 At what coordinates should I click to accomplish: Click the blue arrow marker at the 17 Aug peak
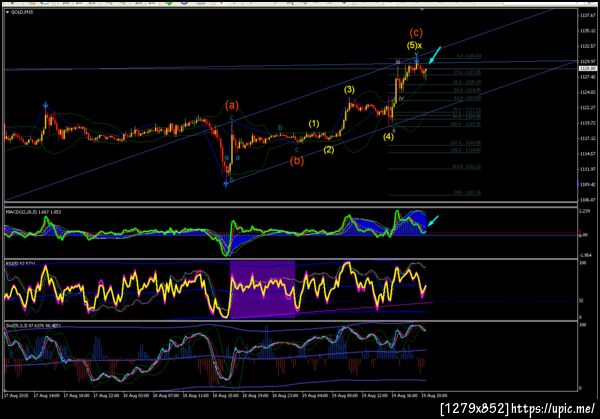[46, 105]
